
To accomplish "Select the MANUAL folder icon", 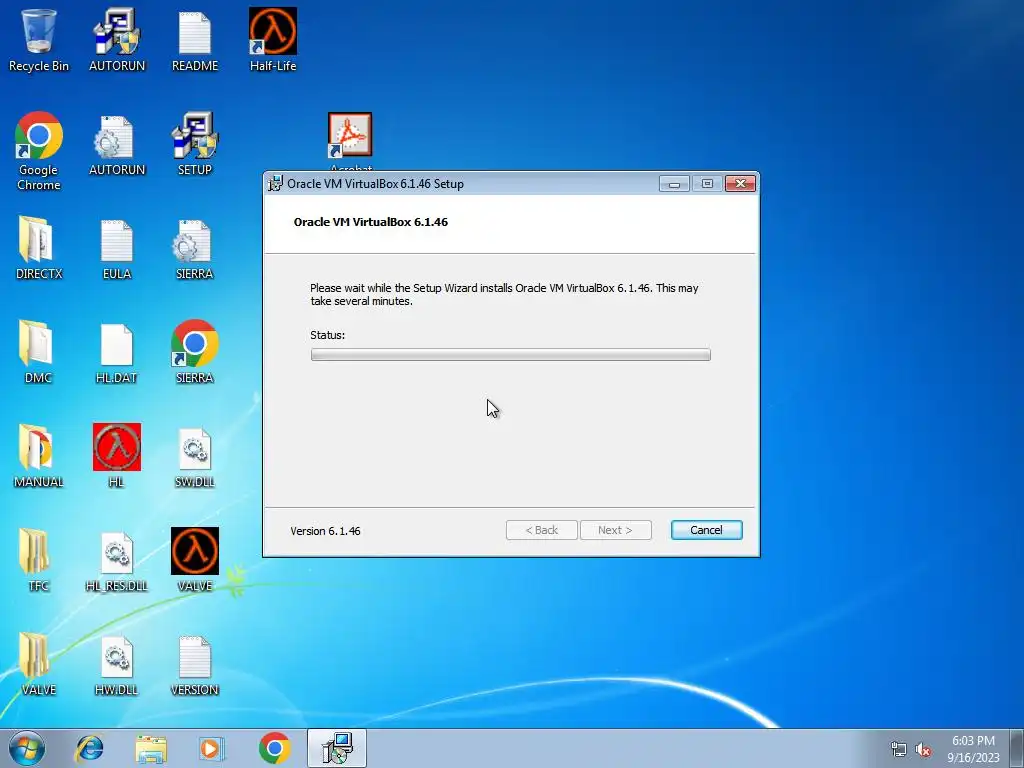I will tap(39, 456).
